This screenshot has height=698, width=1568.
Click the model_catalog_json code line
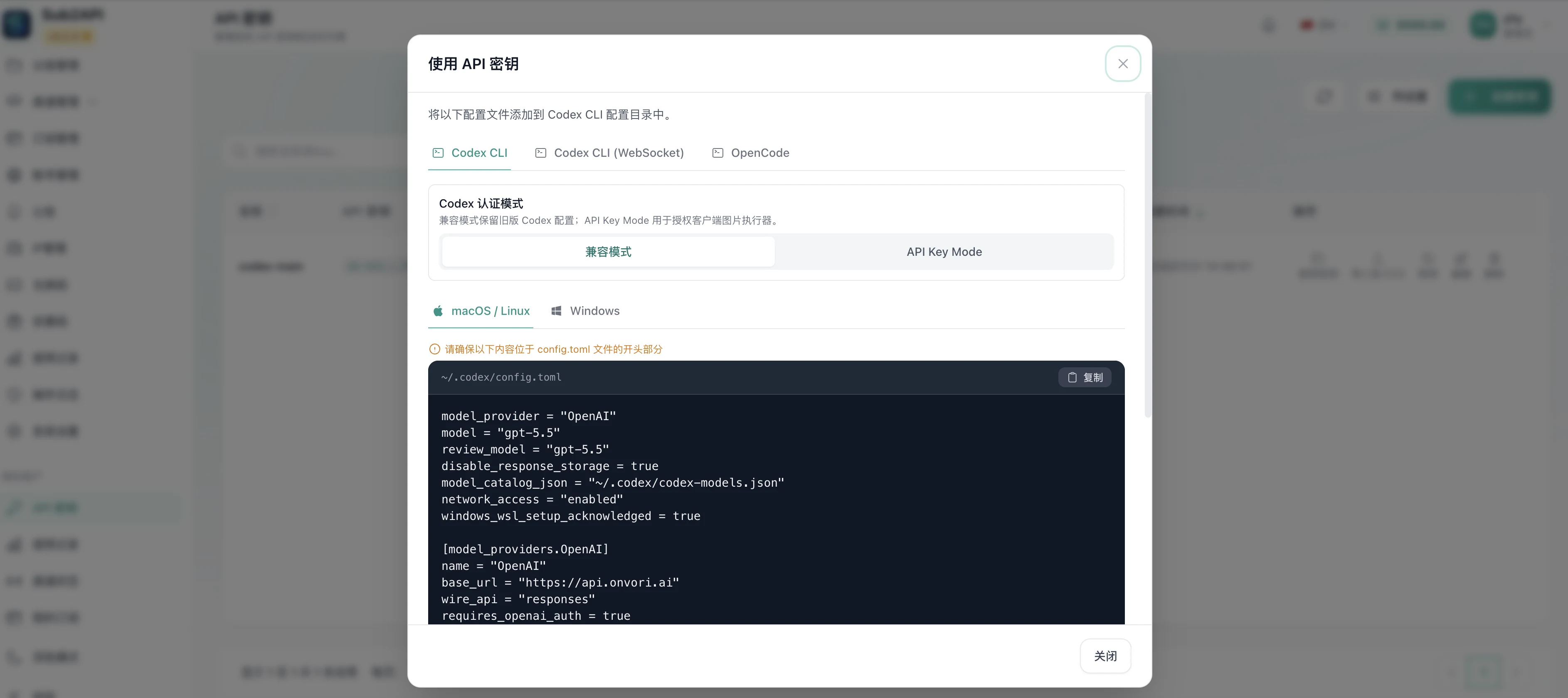point(613,483)
